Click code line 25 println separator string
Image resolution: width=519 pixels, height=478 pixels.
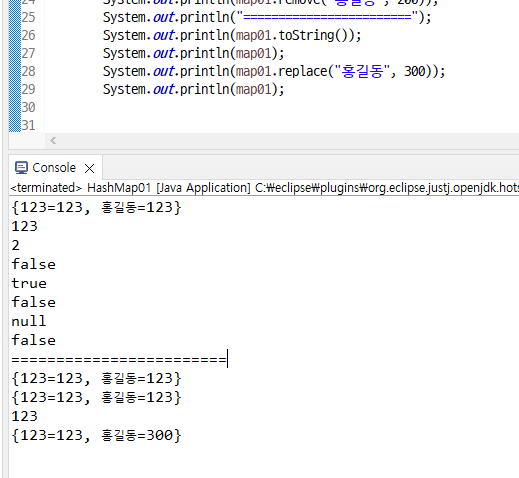(x=267, y=17)
